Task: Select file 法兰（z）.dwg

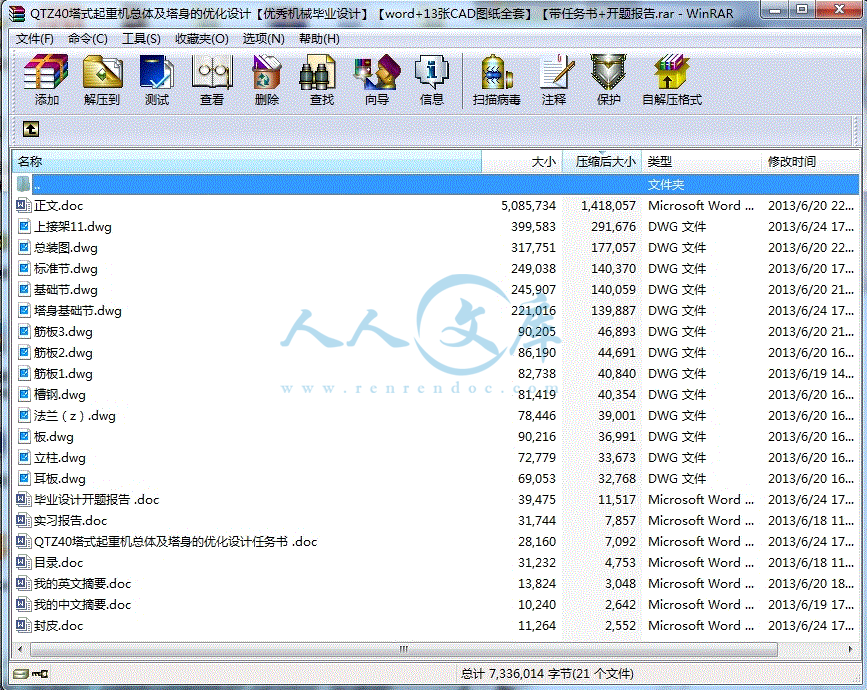Action: 75,416
